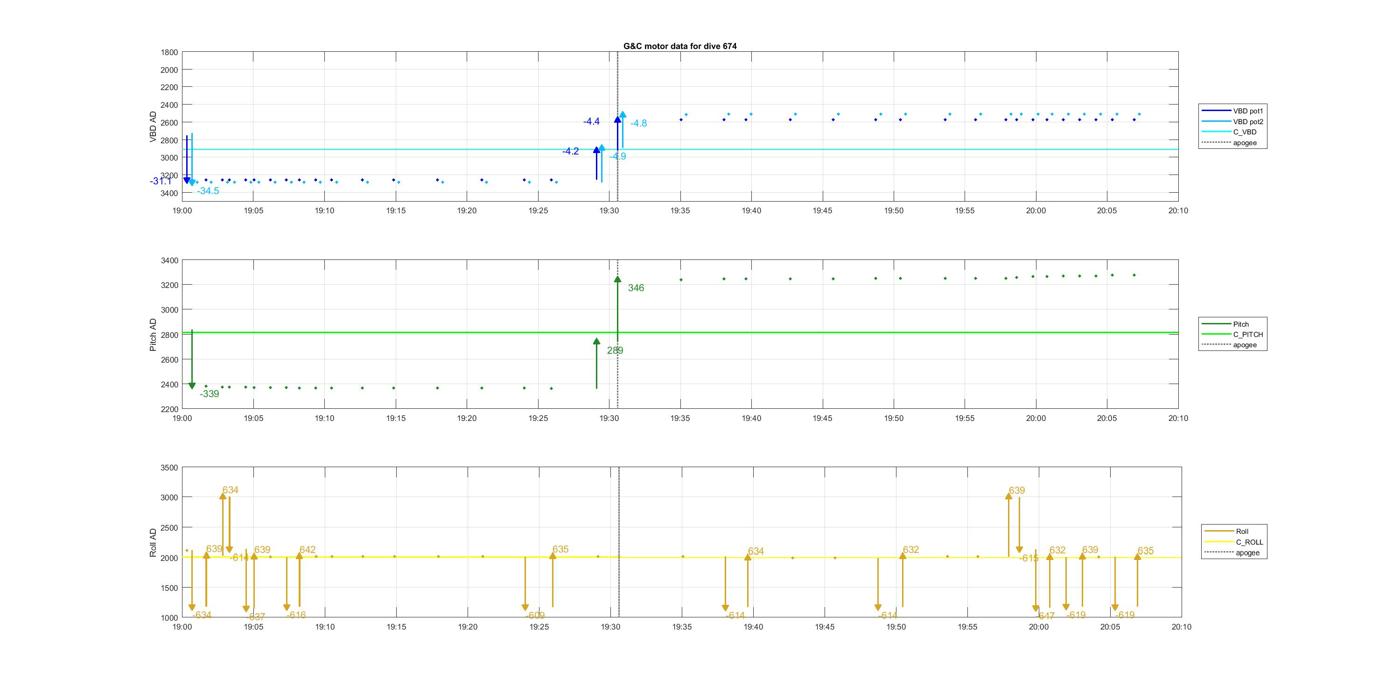Image resolution: width=1400 pixels, height=693 pixels.
Task: Click the green pitch arrow labeled 346
Action: [x=618, y=310]
